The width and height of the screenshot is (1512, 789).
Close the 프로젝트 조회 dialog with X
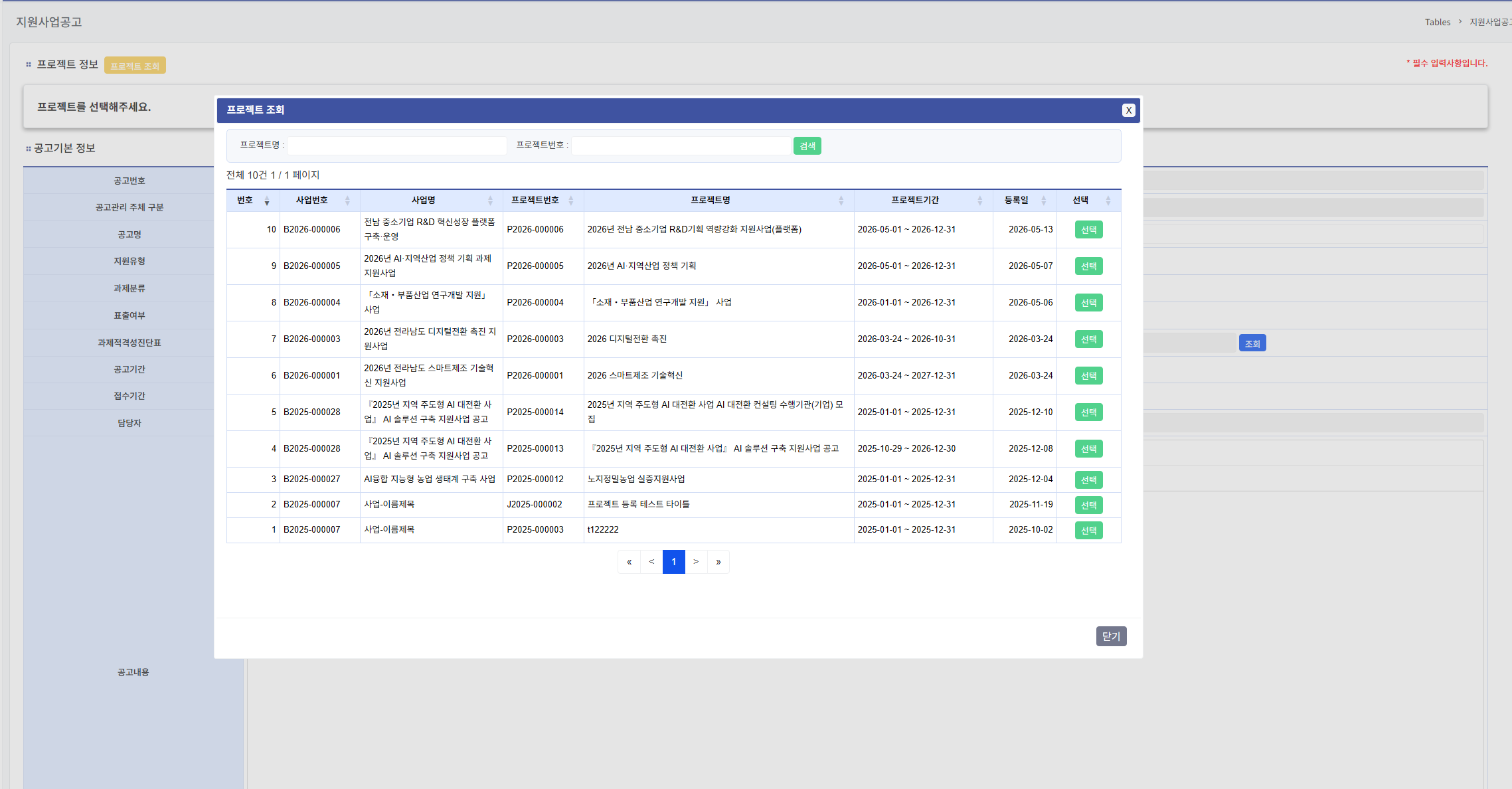(x=1129, y=110)
